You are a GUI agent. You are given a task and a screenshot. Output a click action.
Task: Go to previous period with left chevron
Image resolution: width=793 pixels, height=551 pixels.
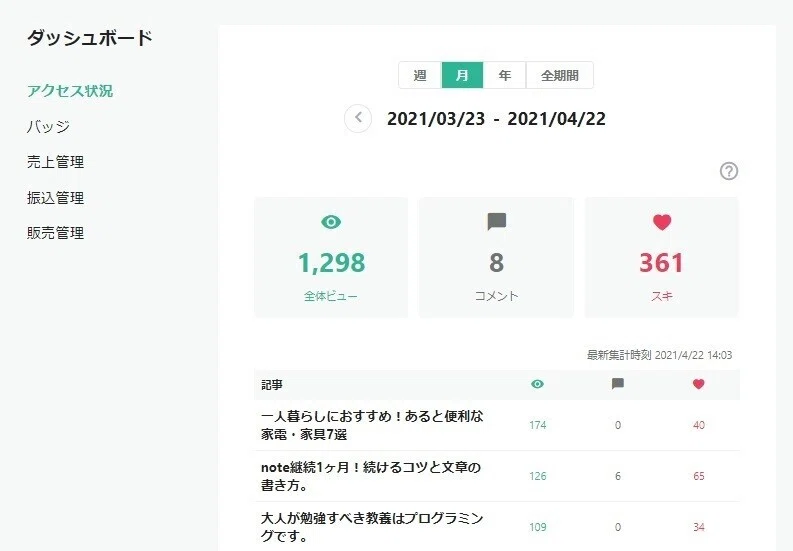[358, 118]
